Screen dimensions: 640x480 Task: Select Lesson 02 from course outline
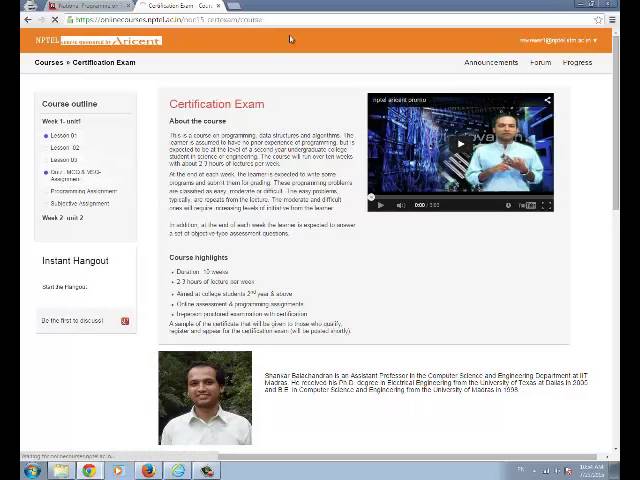(x=65, y=147)
